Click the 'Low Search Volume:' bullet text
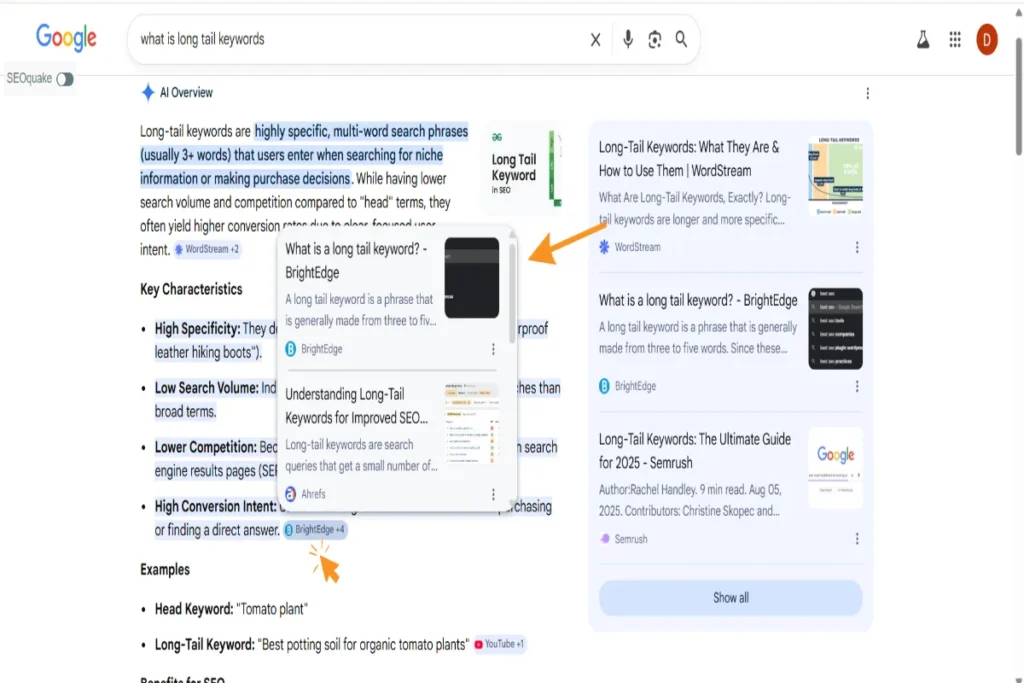 [206, 388]
